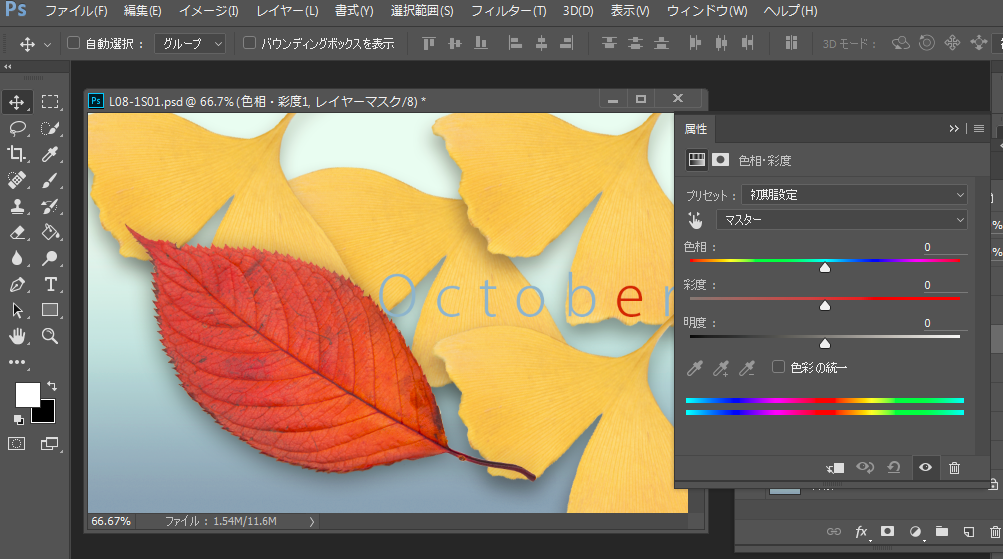Screen dimensions: 1003x559
Task: View previous state in Properties panel
Action: click(865, 468)
